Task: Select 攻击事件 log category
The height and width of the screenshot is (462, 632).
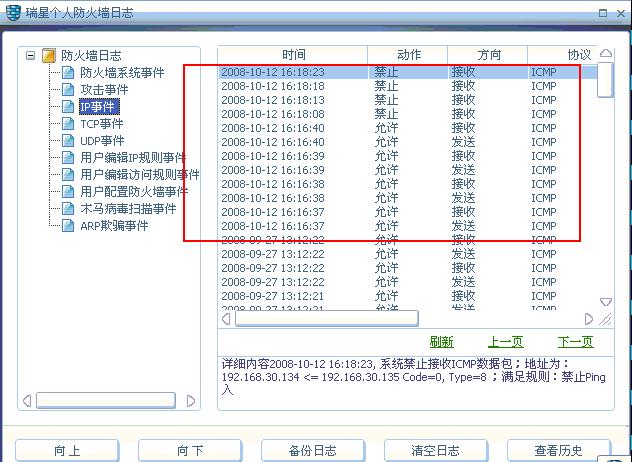Action: [104, 89]
